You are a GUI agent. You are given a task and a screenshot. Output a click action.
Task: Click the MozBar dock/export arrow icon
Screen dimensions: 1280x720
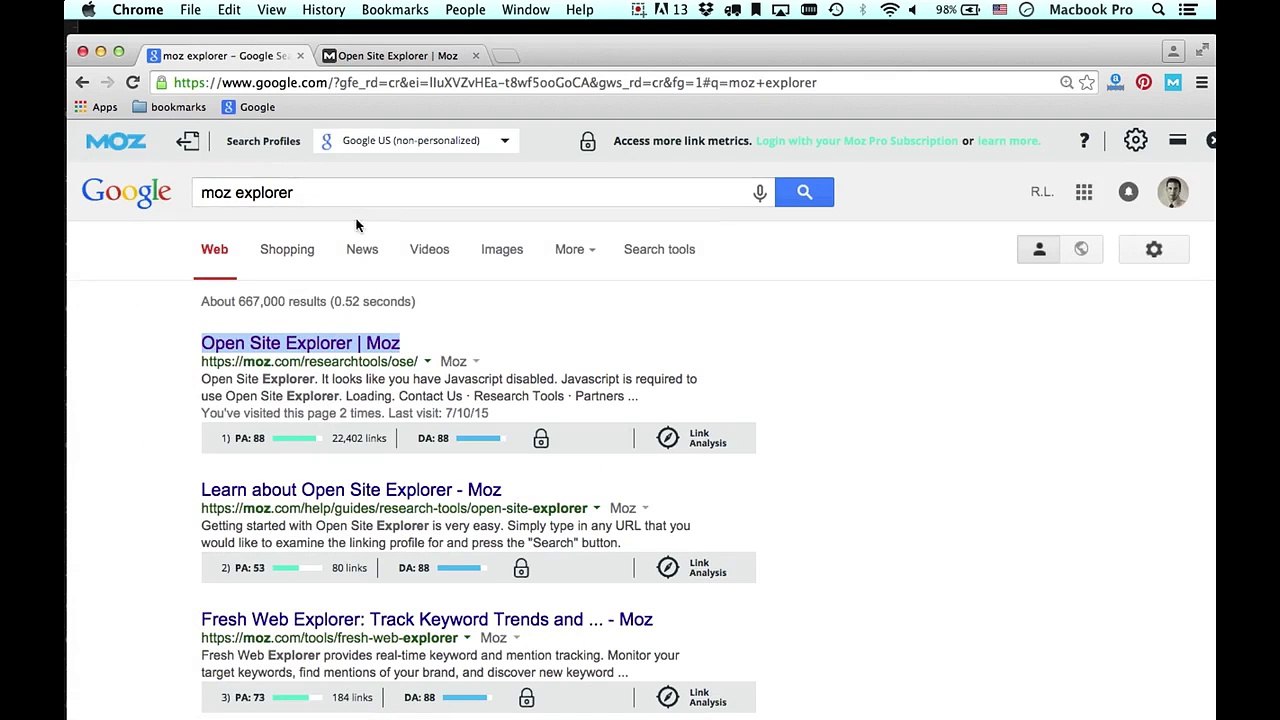187,141
